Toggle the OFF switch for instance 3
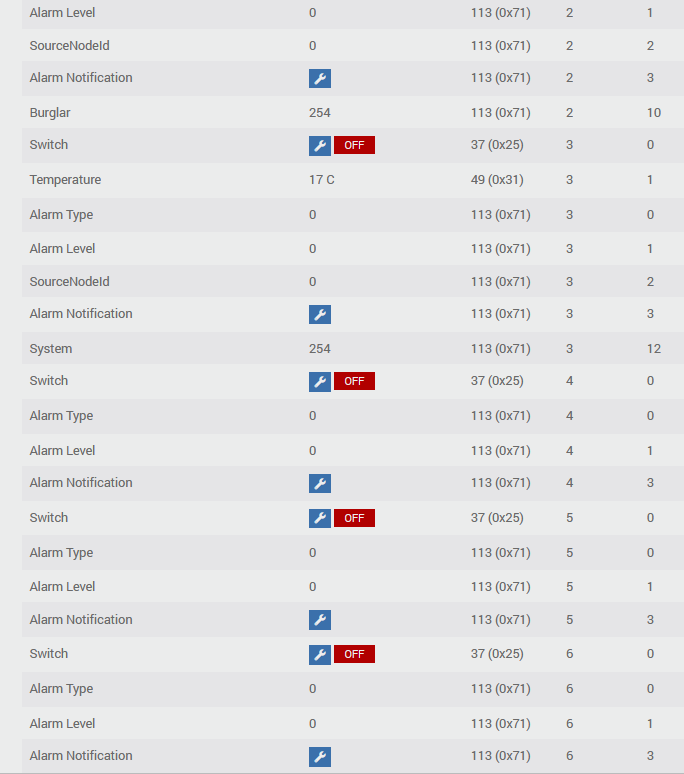 tap(354, 146)
